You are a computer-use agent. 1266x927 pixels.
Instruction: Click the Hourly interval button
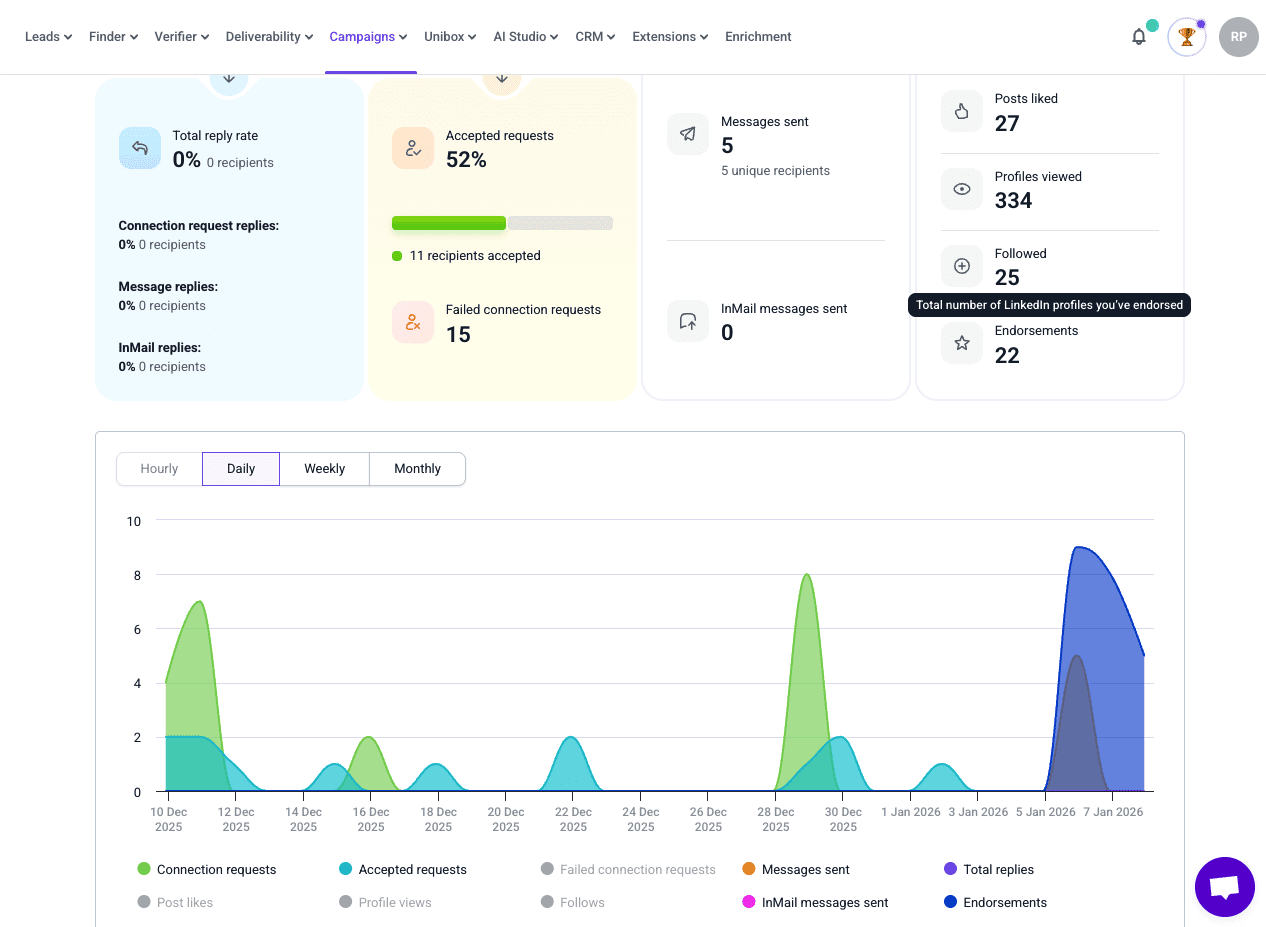159,469
